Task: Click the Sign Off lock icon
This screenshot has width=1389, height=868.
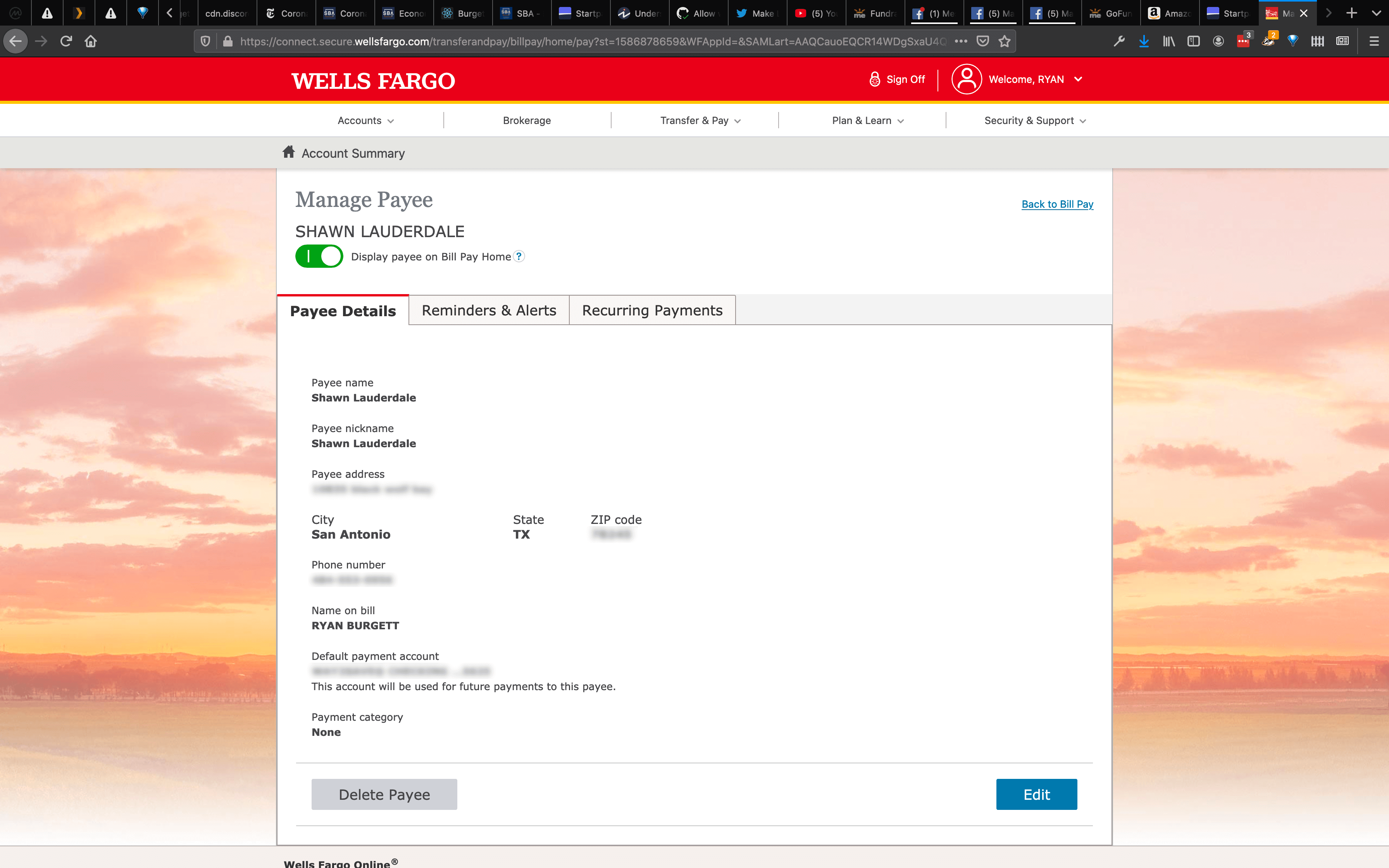Action: point(874,79)
